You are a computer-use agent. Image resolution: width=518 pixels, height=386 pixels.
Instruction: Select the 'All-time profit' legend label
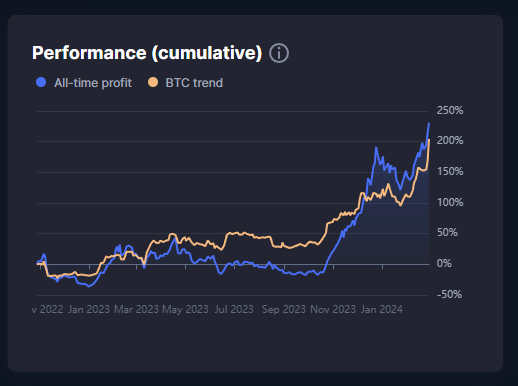click(x=93, y=83)
